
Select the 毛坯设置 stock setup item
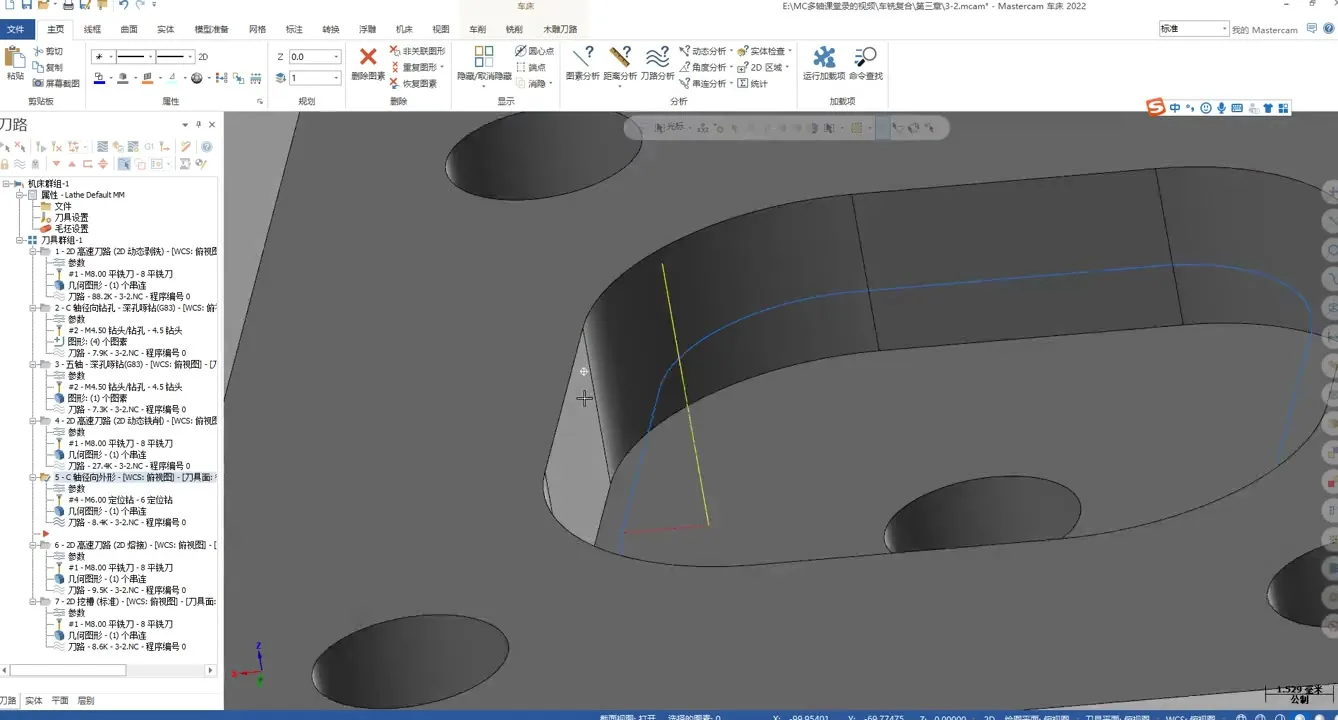point(71,229)
